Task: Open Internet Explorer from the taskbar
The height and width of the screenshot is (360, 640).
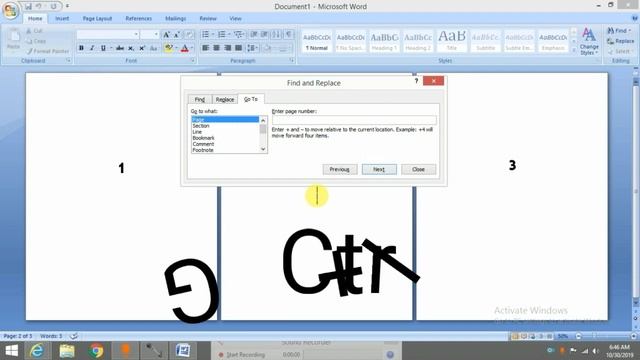Action: 37,351
